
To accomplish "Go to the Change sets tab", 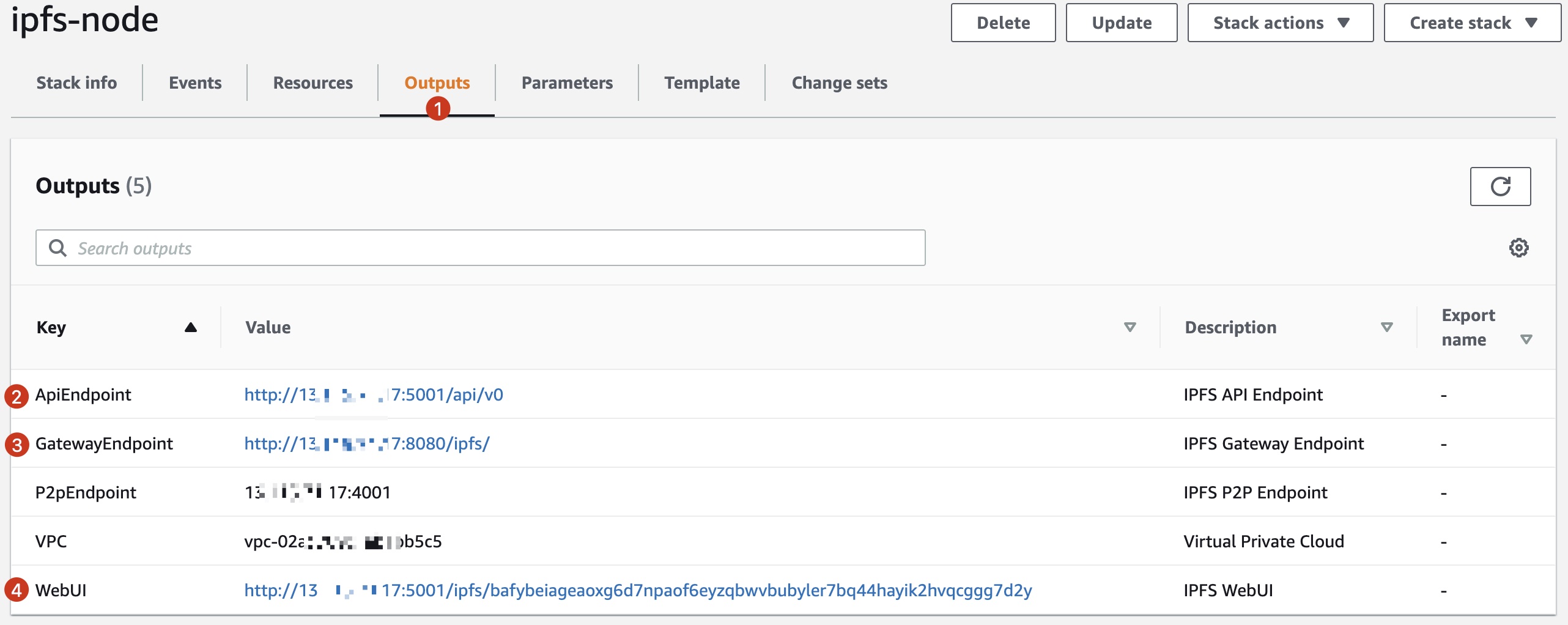I will point(839,83).
